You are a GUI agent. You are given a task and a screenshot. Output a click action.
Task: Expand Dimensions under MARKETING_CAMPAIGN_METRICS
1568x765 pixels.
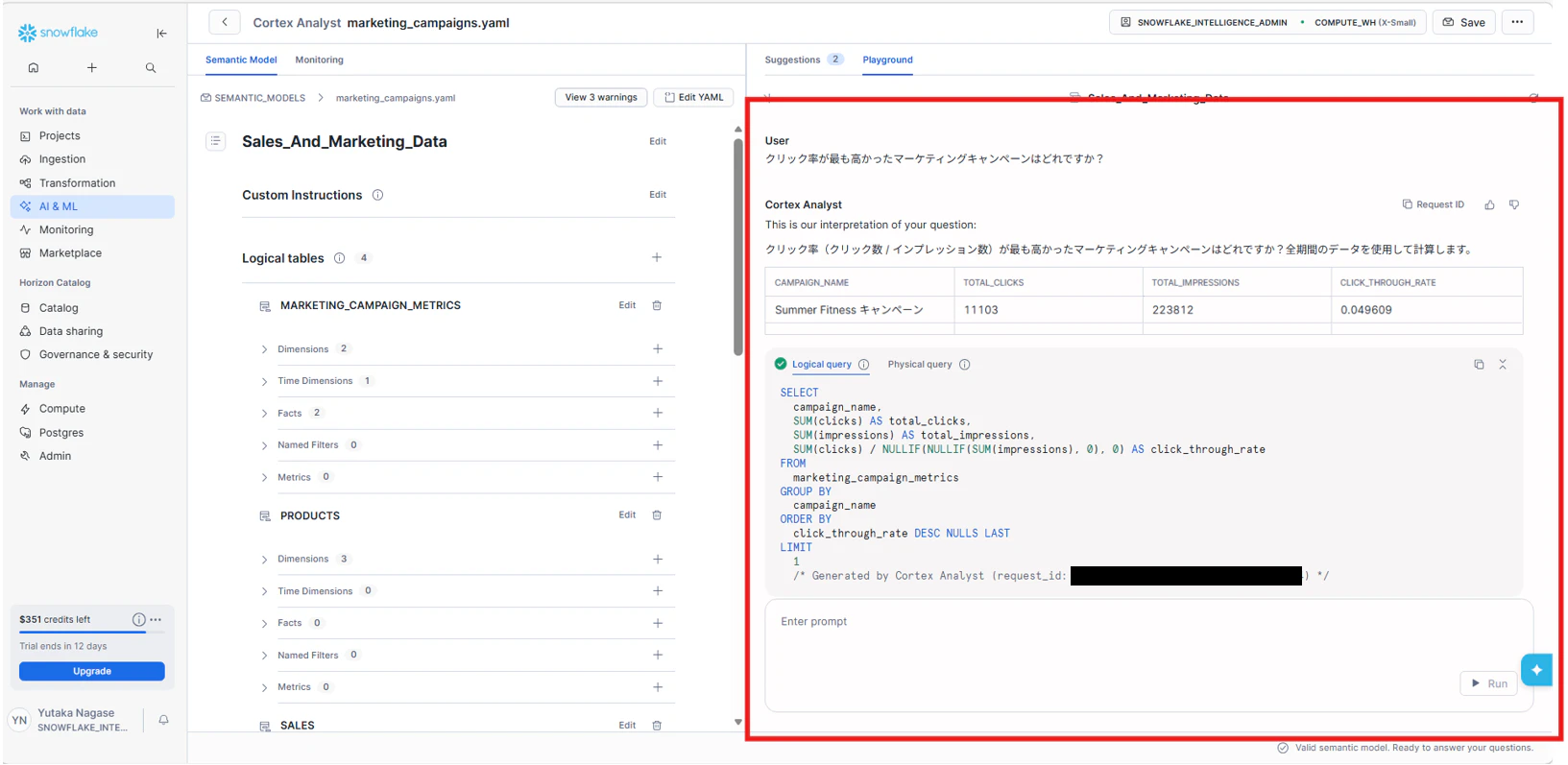point(264,349)
